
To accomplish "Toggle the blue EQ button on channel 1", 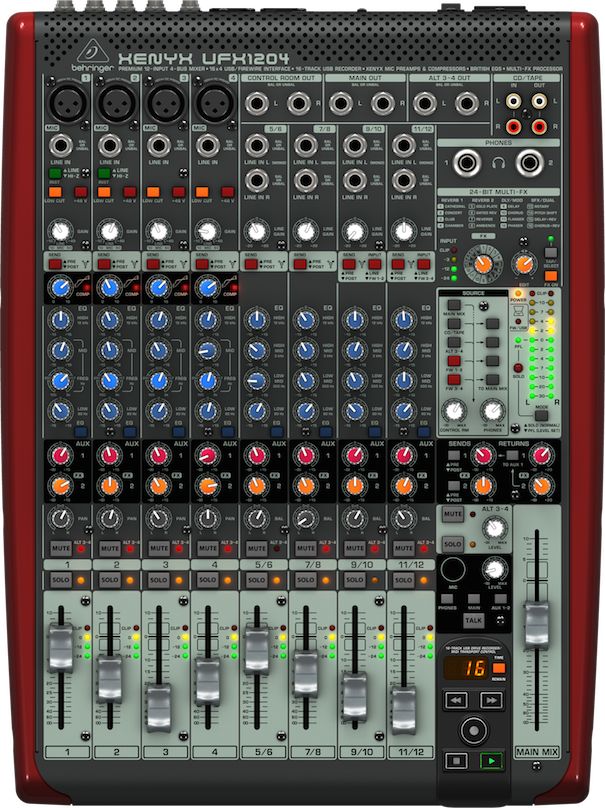I will point(81,432).
